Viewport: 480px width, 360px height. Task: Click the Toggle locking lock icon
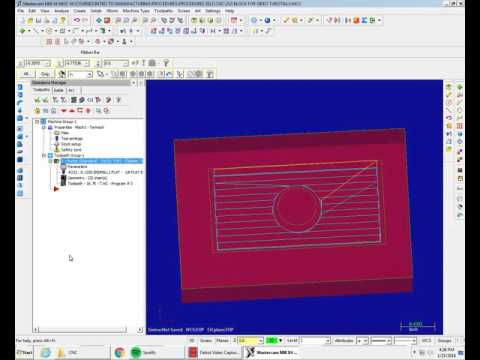37,111
